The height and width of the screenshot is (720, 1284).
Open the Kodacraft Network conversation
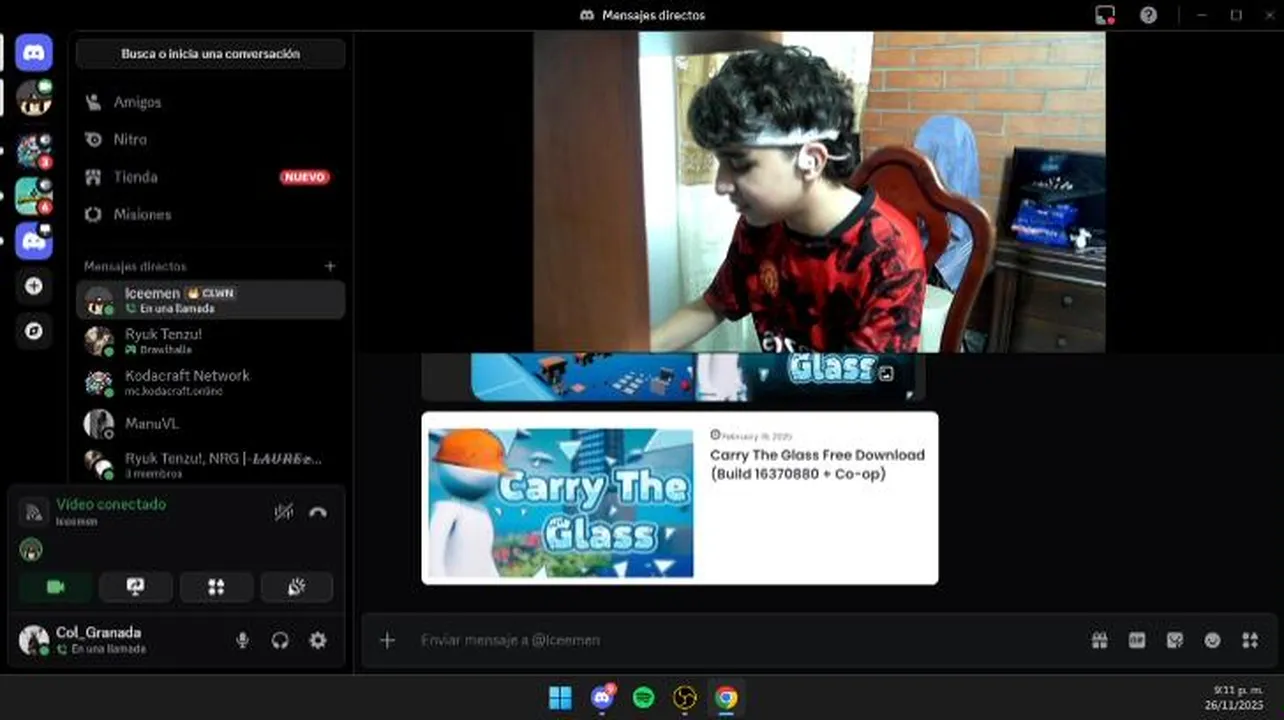[x=211, y=382]
